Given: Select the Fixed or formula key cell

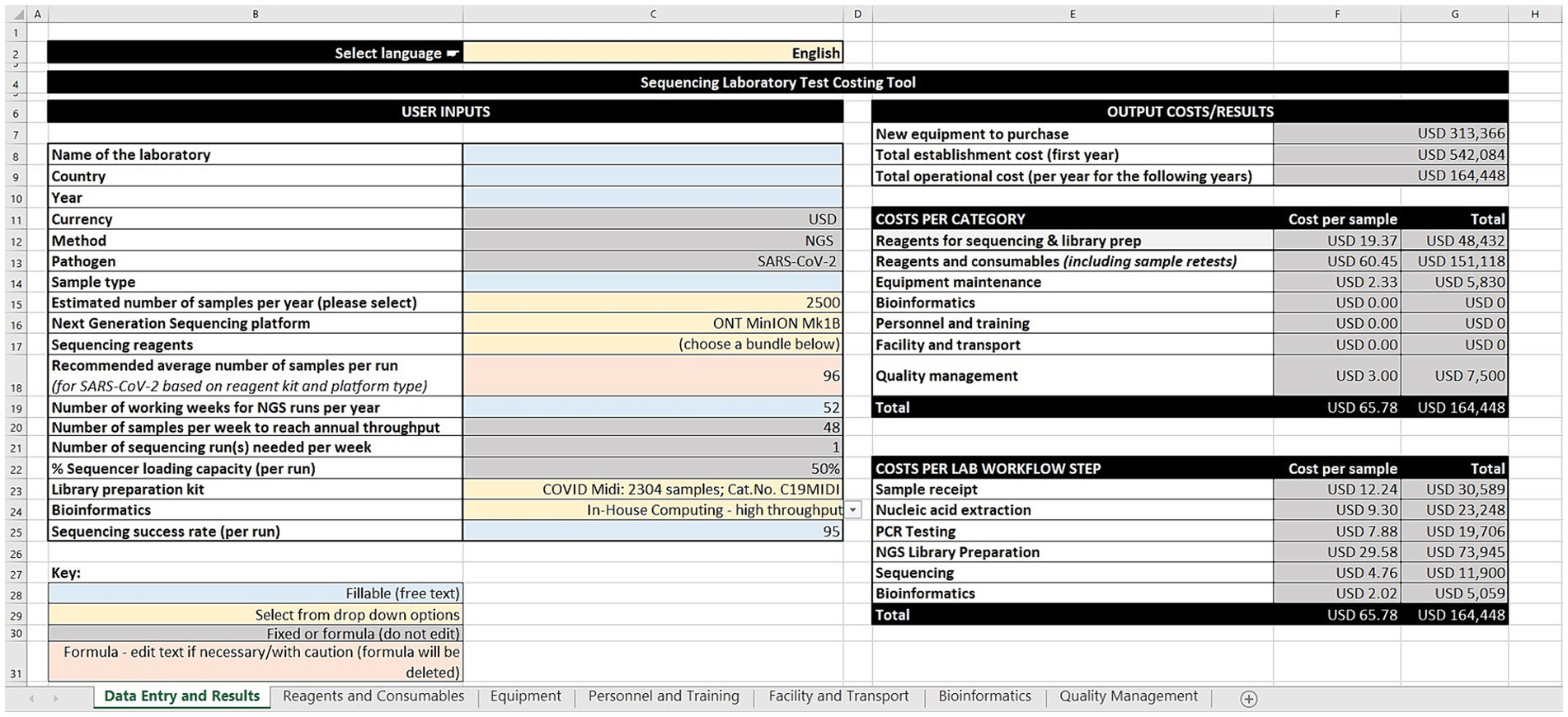Looking at the screenshot, I should [256, 634].
